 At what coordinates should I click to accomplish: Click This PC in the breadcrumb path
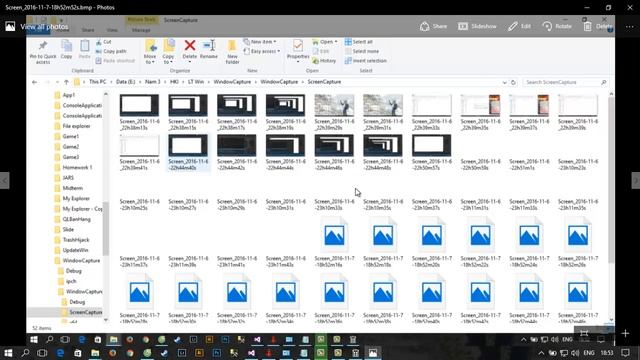98,82
